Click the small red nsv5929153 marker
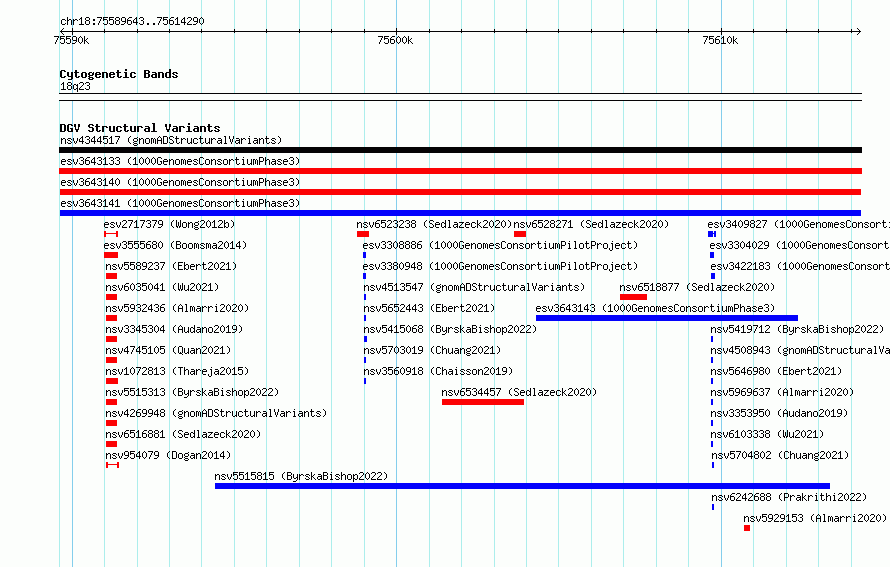Viewport: 890px width, 567px height. [x=747, y=528]
